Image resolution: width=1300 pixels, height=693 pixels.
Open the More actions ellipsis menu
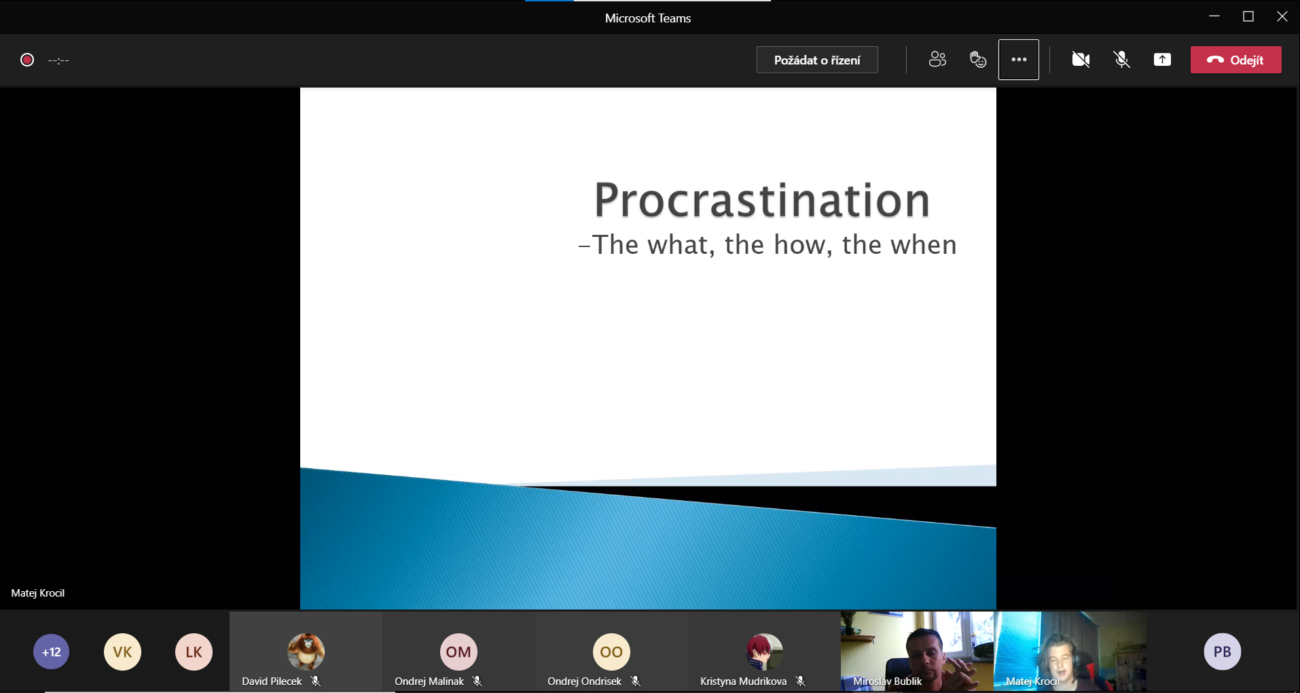tap(1018, 60)
